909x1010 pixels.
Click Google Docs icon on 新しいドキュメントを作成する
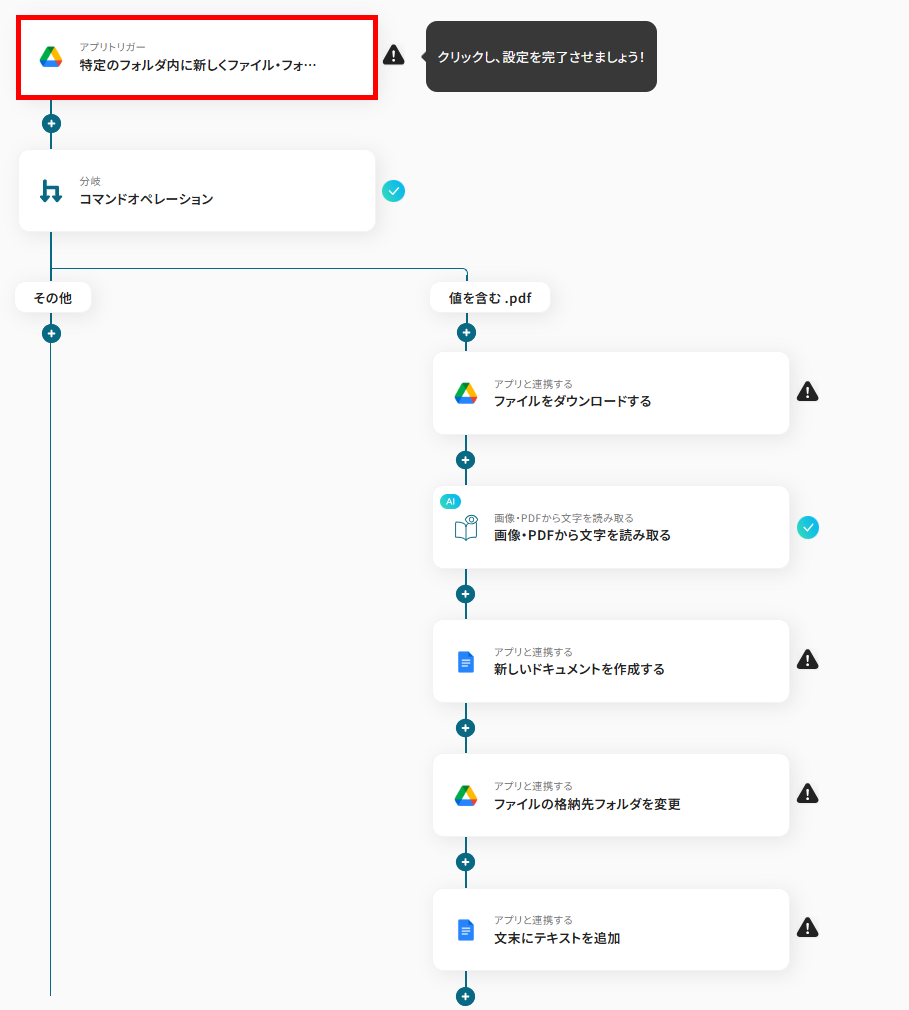466,662
